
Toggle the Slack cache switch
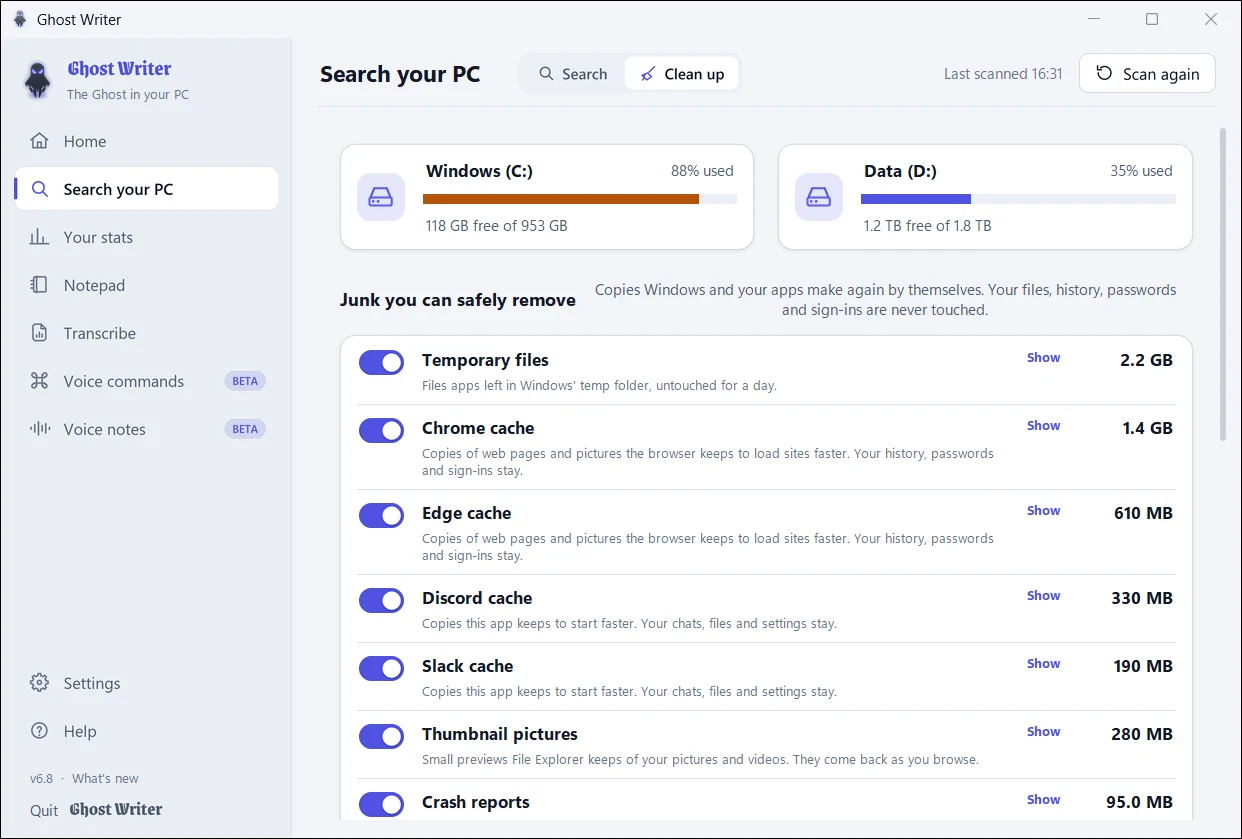coord(381,668)
